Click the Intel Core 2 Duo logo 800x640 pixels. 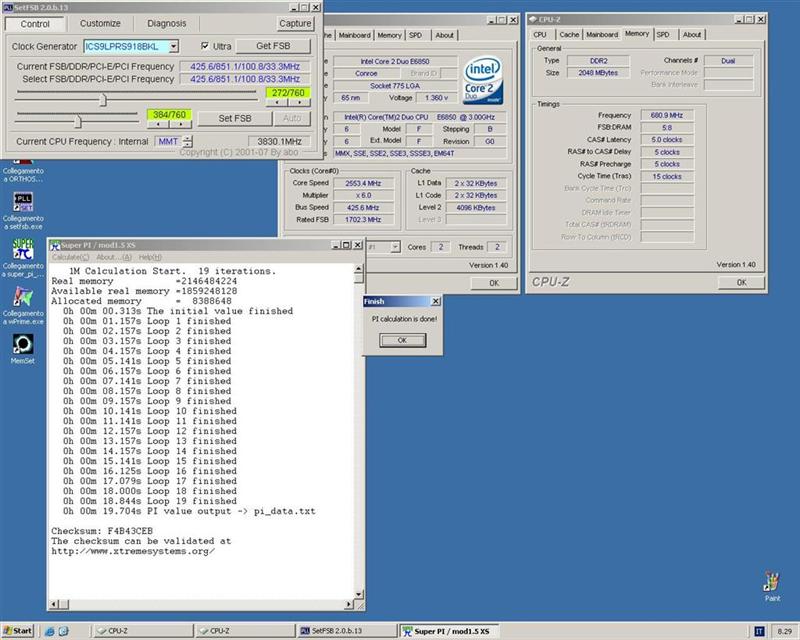483,80
